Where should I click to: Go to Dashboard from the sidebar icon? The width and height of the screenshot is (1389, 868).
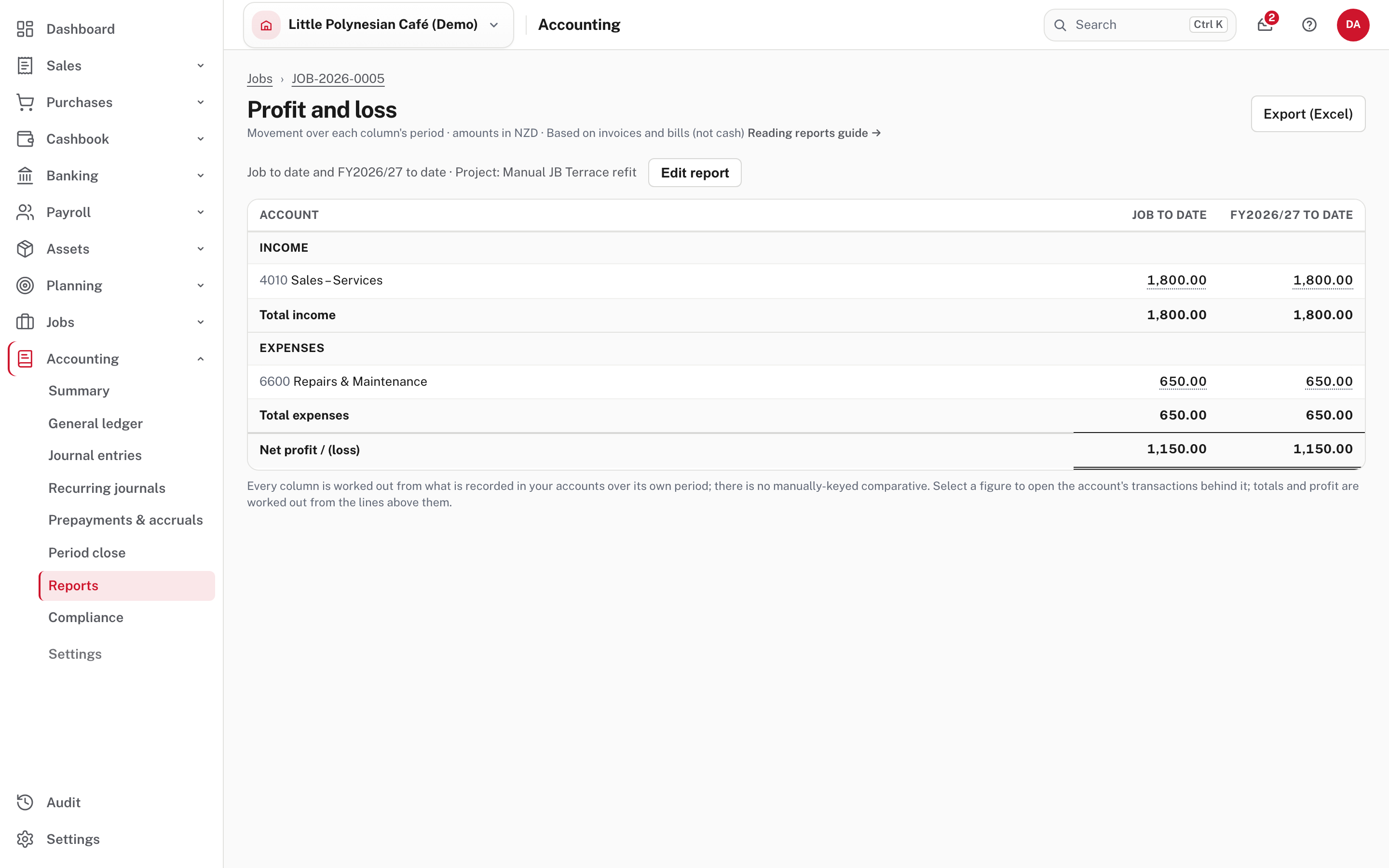(25, 29)
